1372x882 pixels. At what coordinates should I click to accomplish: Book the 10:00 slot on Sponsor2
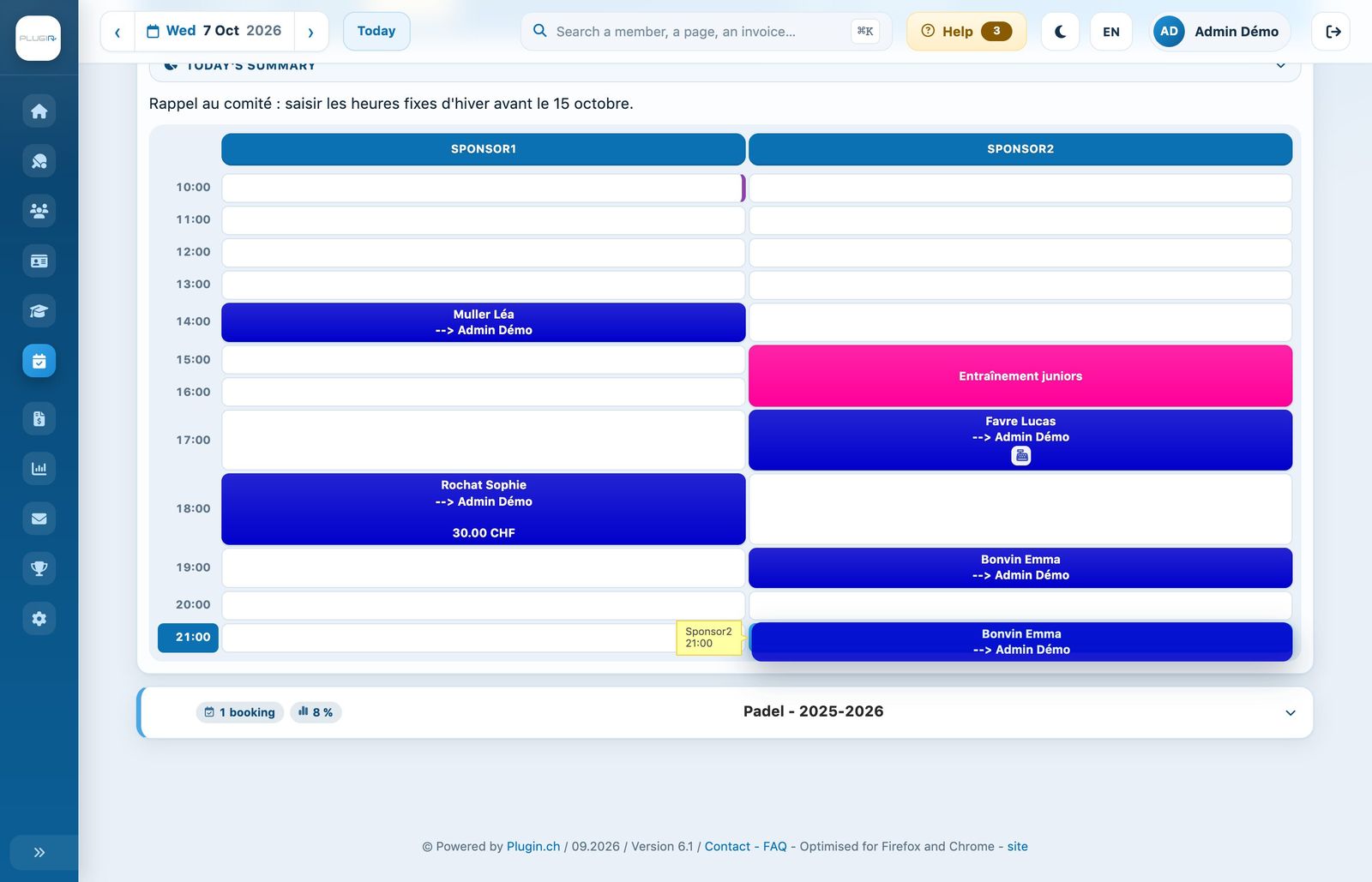pos(1020,188)
